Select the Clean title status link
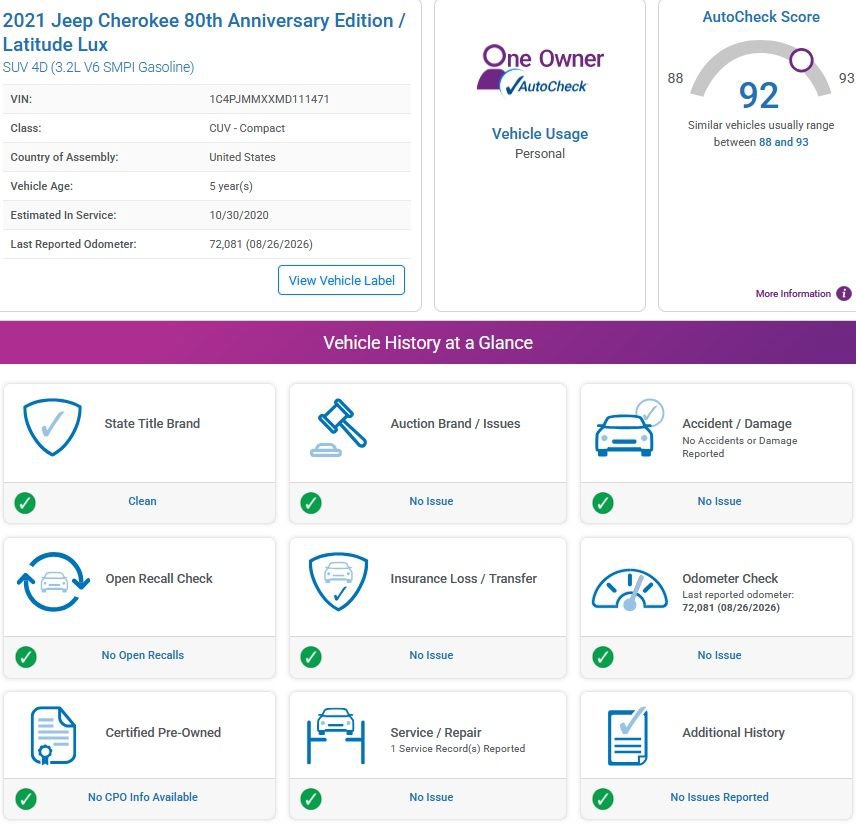Screen dimensions: 856x824 [142, 501]
